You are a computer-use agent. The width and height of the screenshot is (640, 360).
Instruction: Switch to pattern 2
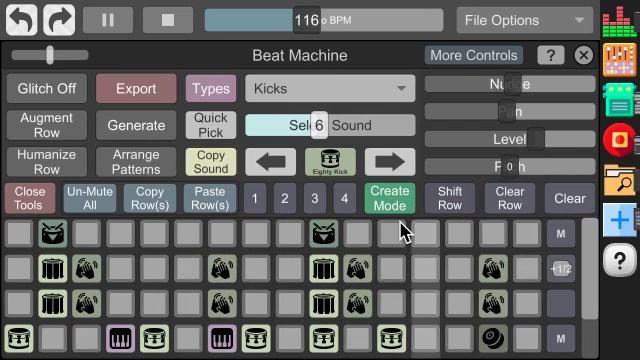pyautogui.click(x=285, y=198)
